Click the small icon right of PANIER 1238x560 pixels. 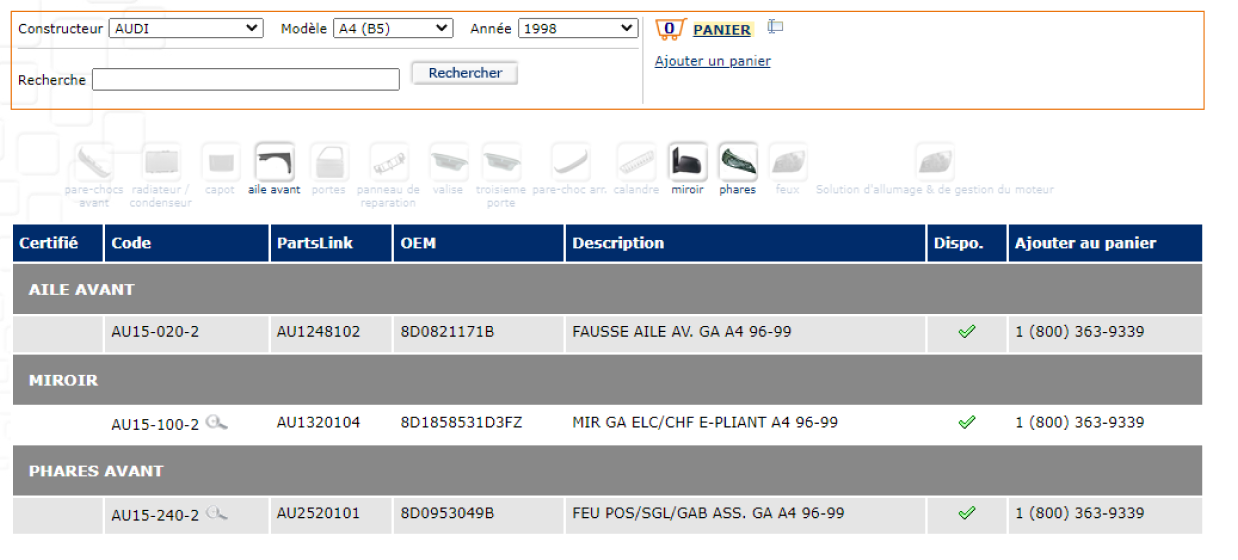pos(775,27)
